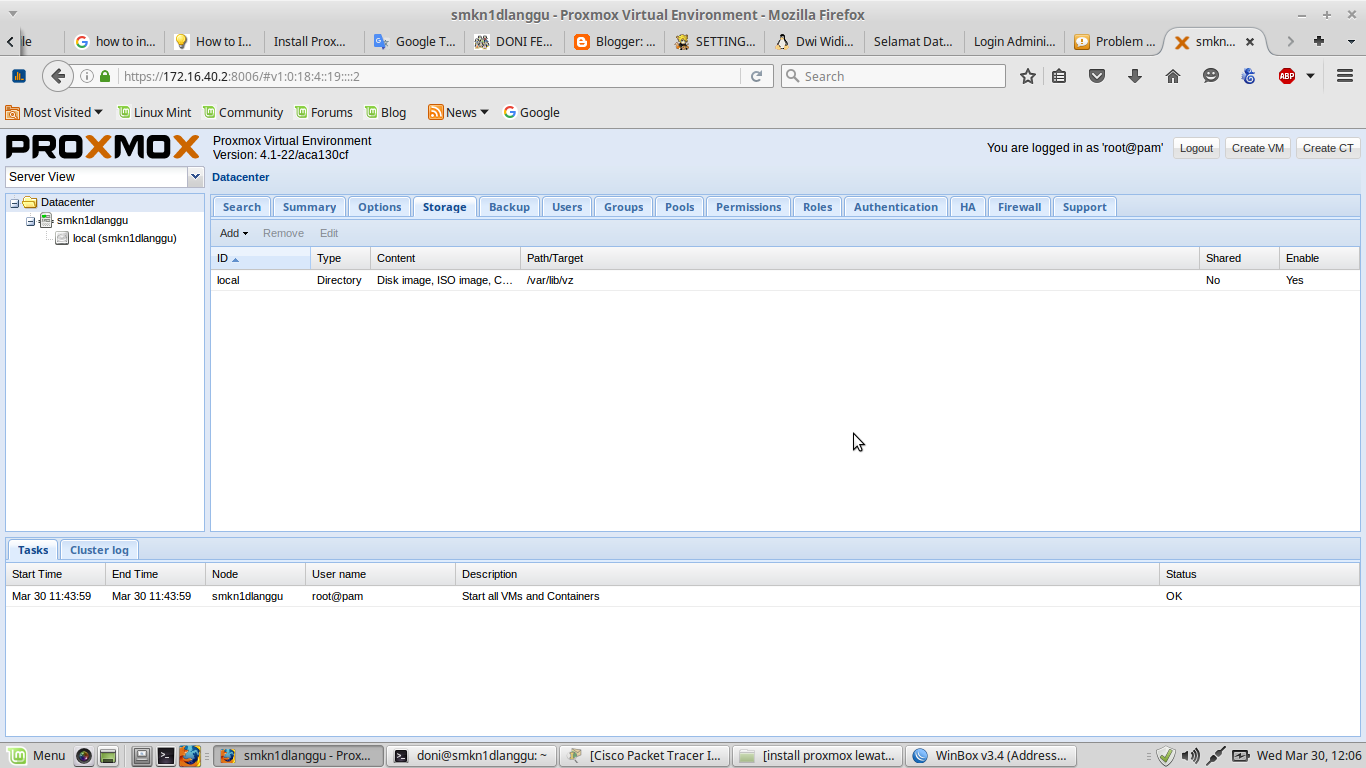Open the Linux Mint bookmark
The height and width of the screenshot is (768, 1366).
point(154,112)
